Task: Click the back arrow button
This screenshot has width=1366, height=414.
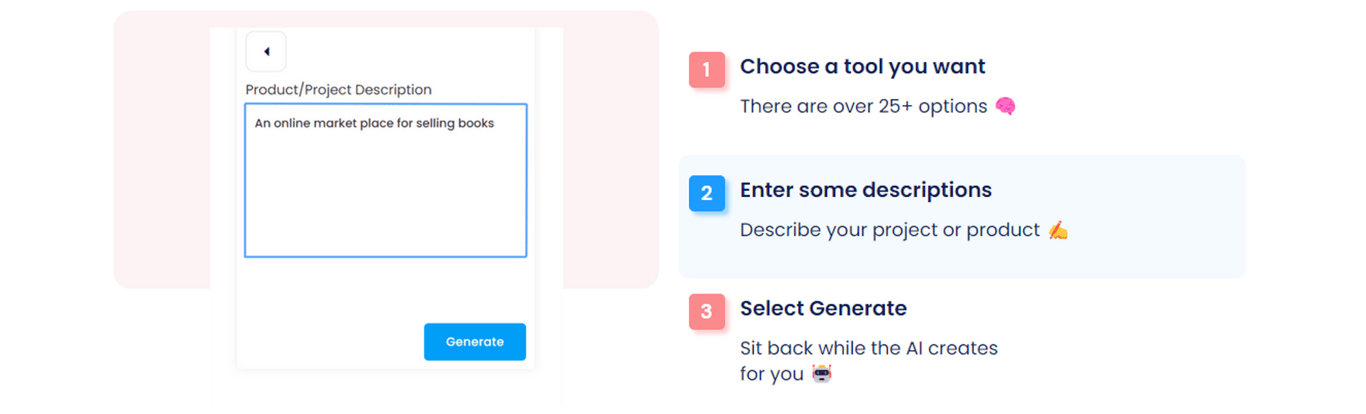Action: pos(266,52)
